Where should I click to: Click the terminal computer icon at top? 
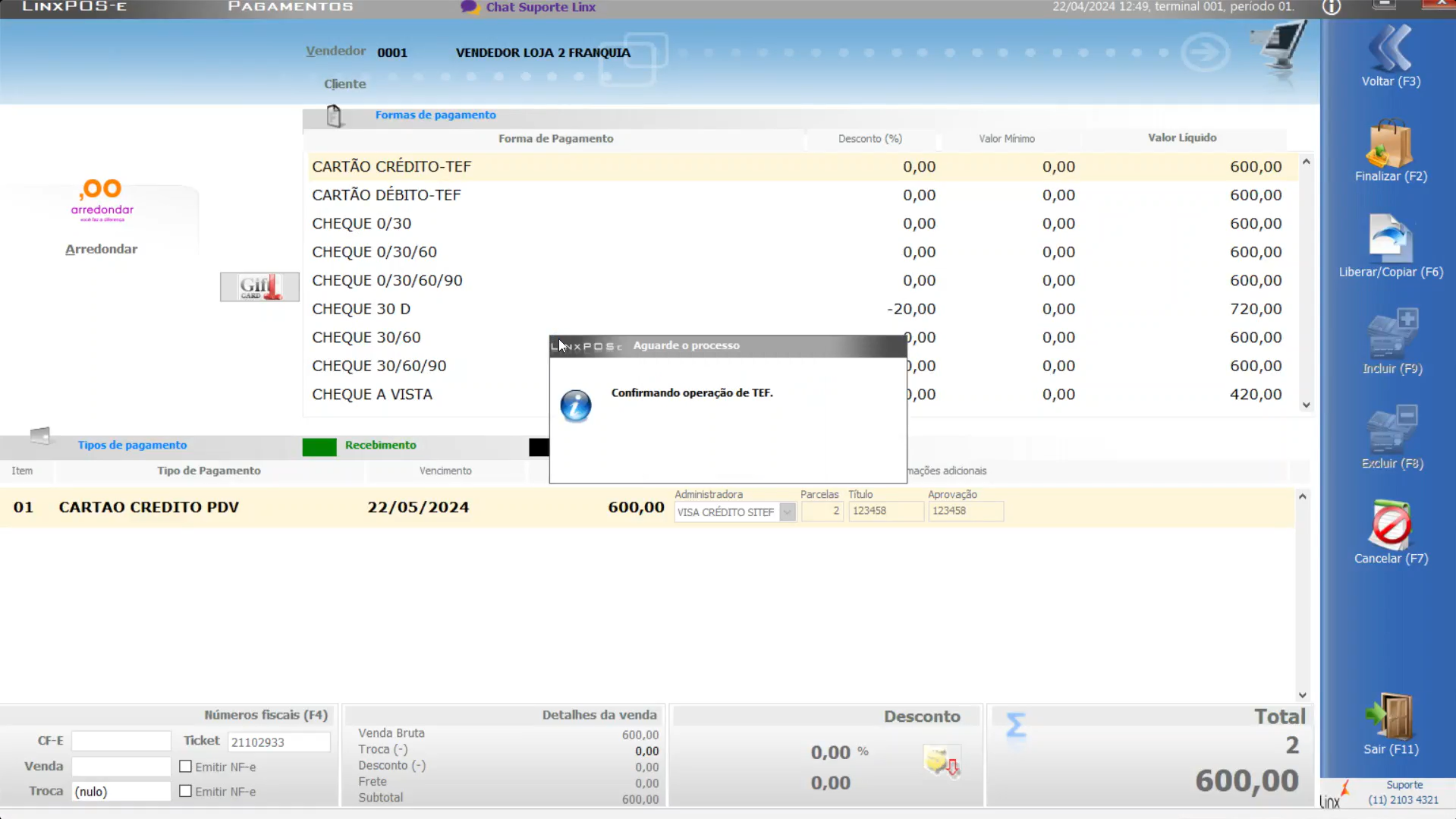coord(1281,47)
